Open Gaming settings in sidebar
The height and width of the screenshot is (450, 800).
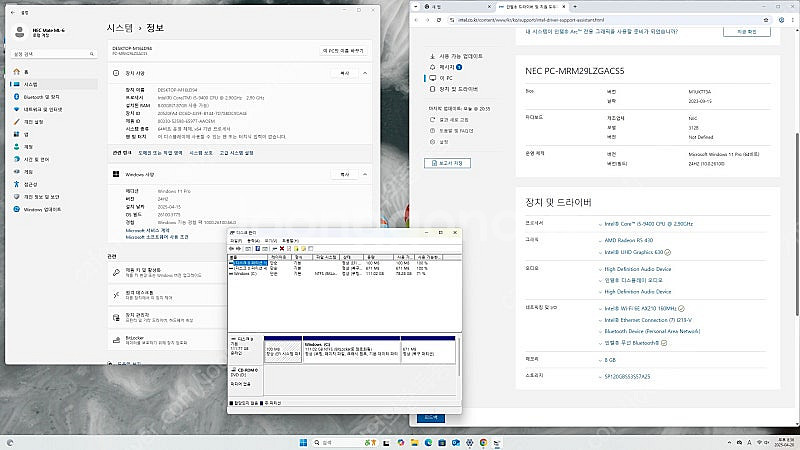(x=54, y=172)
